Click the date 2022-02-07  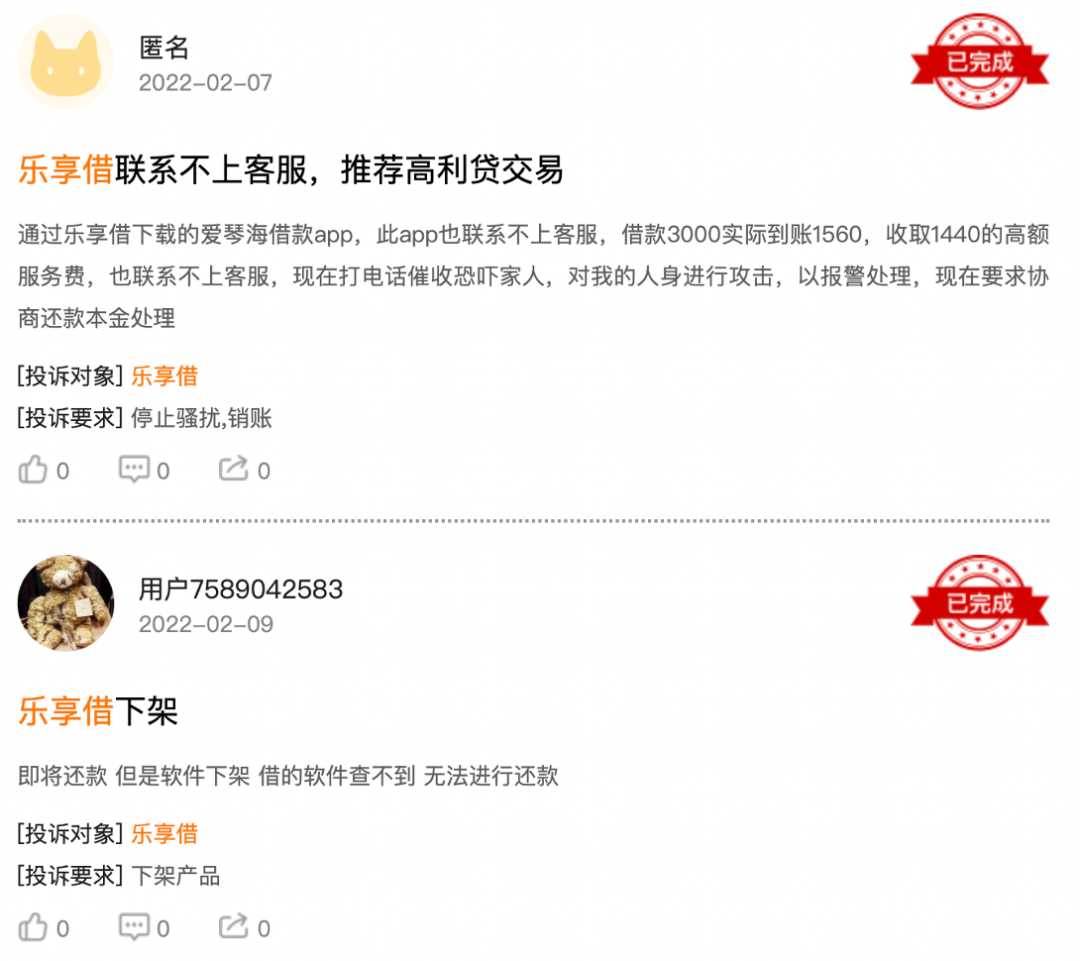[205, 83]
